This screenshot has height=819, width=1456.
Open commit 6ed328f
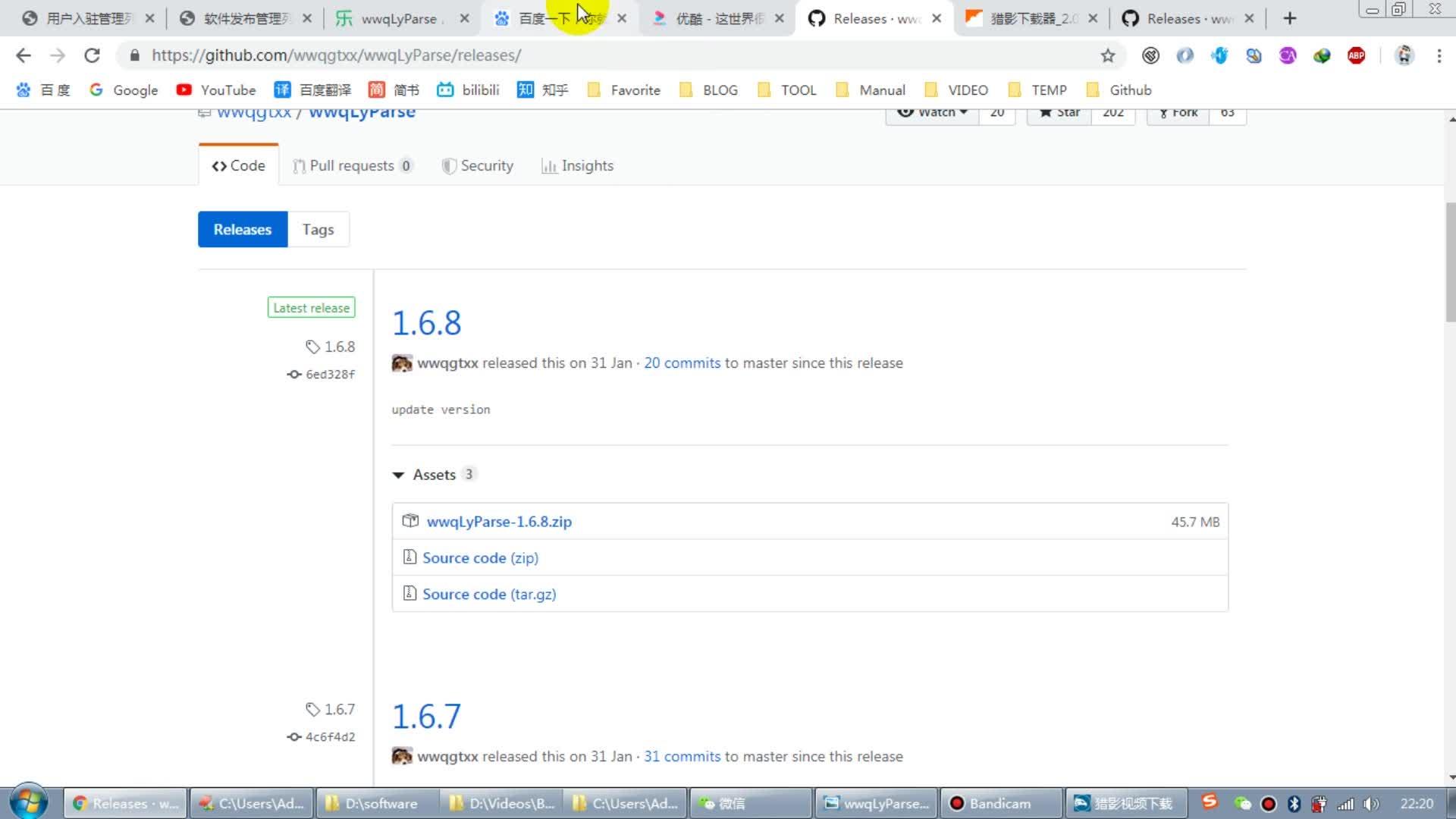(321, 374)
